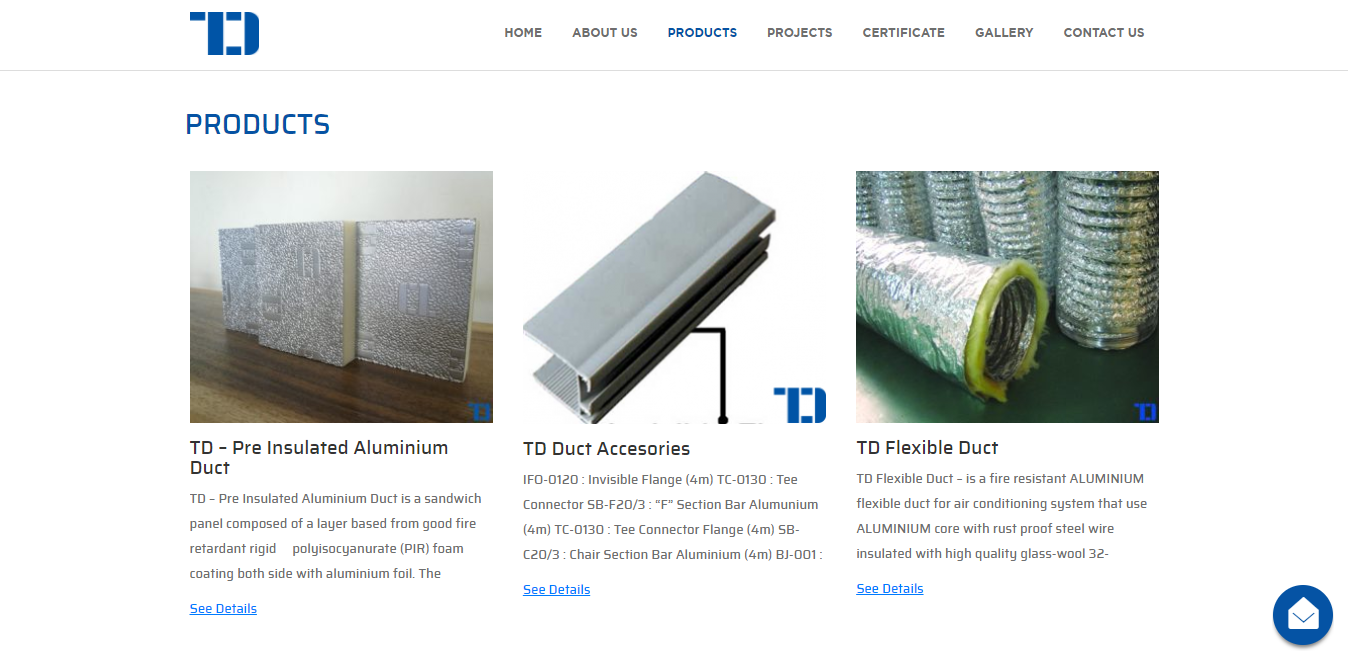Screen dimensions: 1348x659
Task: Open the envelope message chat icon
Action: pos(1302,615)
